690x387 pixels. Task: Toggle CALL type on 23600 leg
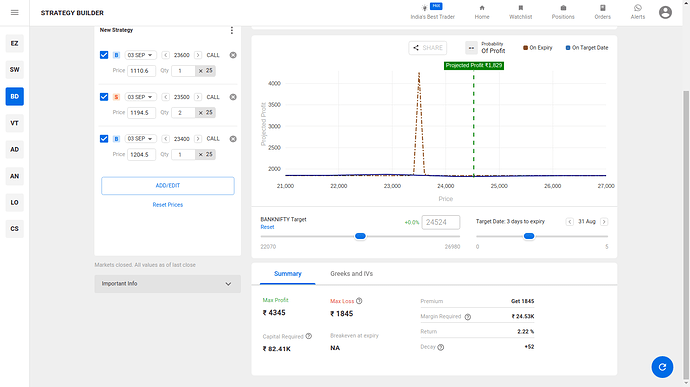pyautogui.click(x=213, y=55)
